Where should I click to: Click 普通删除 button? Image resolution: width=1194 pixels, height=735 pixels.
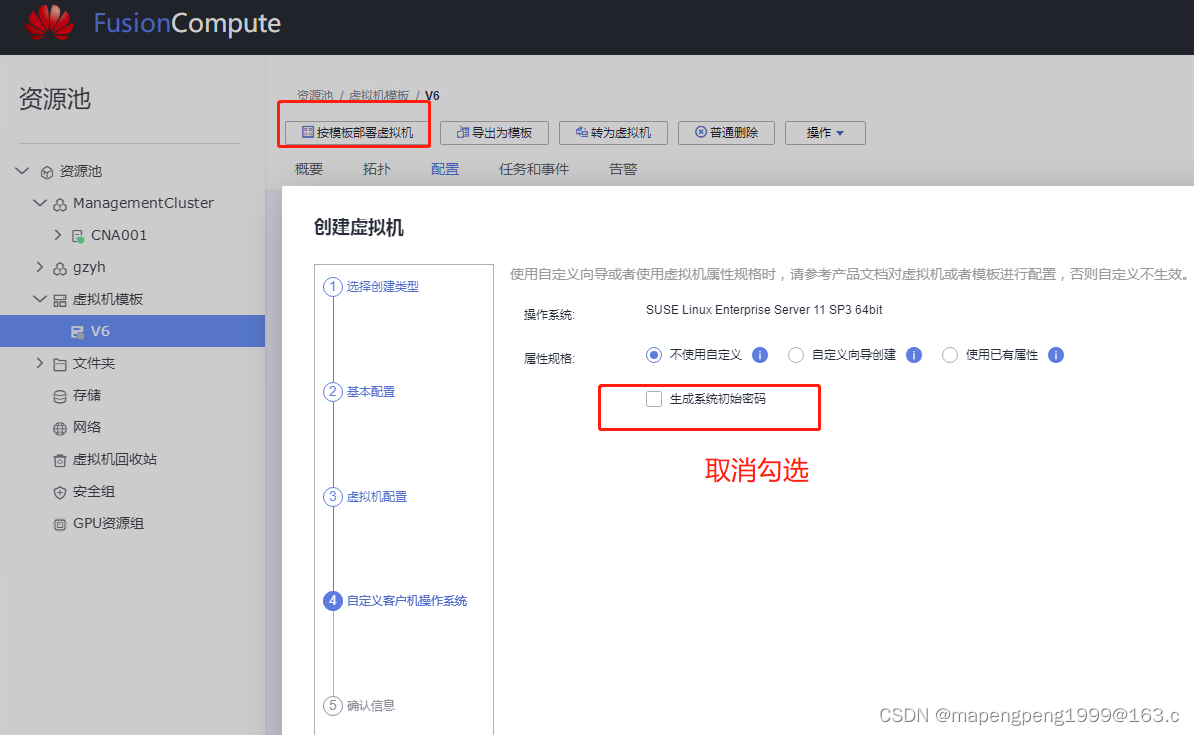pos(726,133)
